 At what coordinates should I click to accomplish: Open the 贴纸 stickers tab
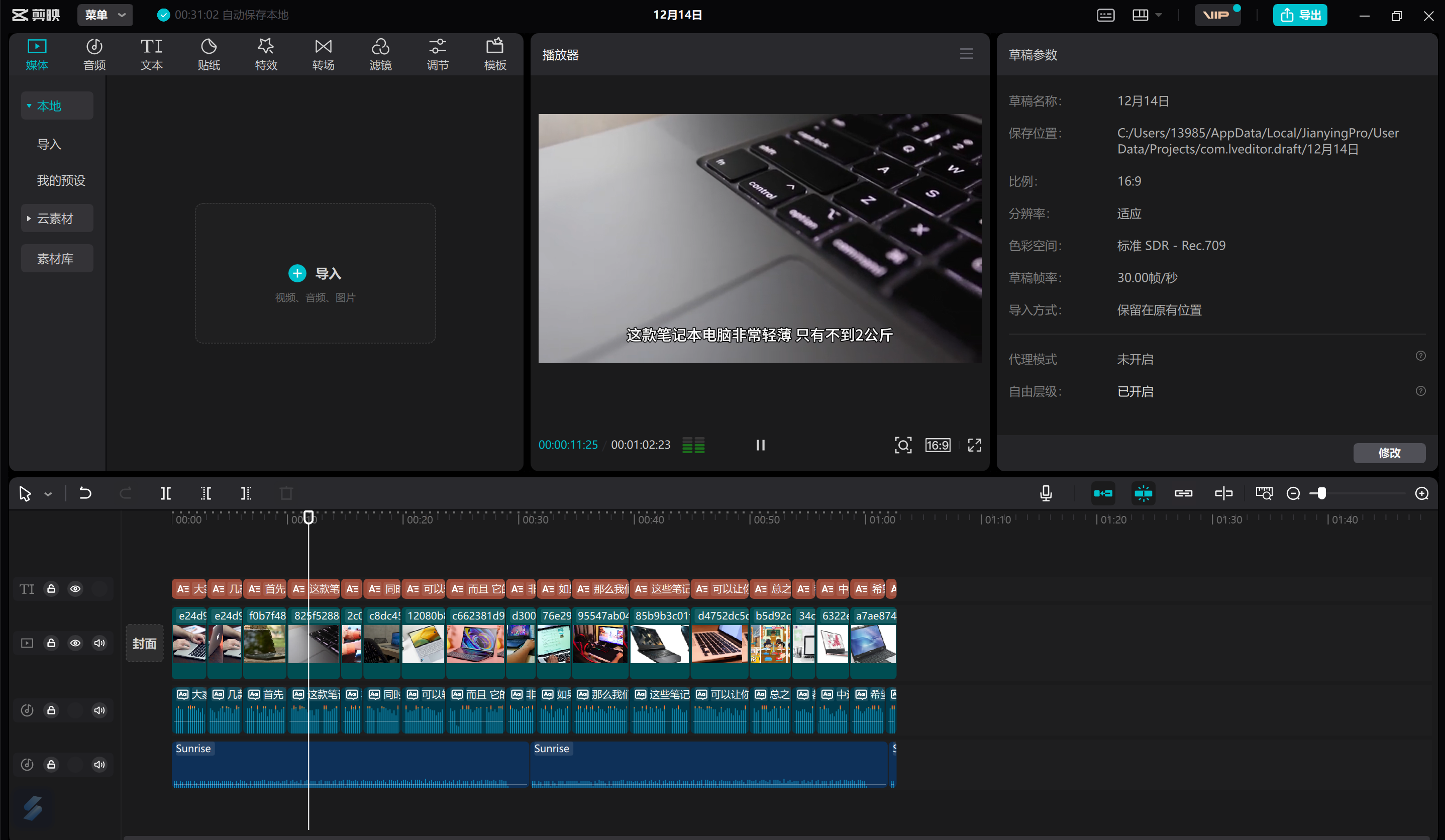pos(209,54)
